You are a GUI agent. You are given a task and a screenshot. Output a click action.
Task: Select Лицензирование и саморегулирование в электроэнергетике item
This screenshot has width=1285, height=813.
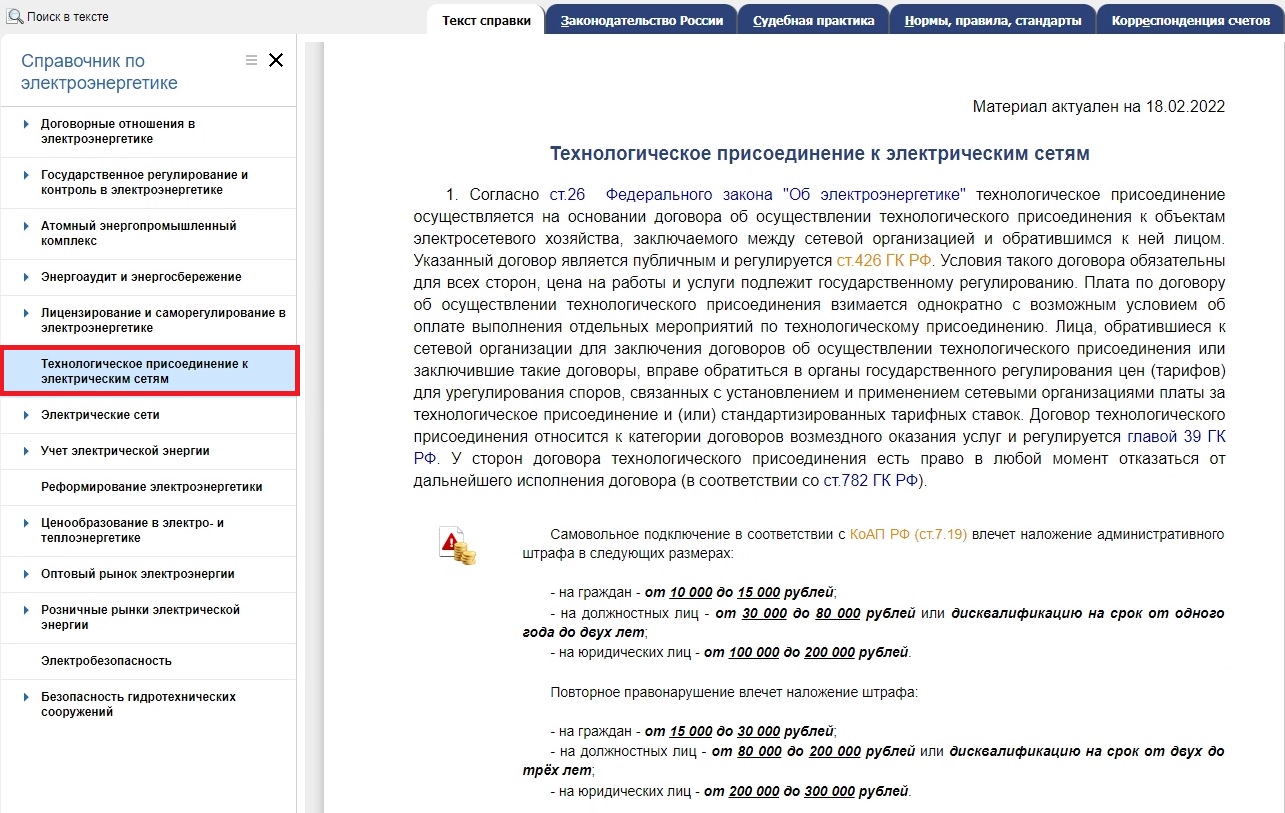point(148,321)
